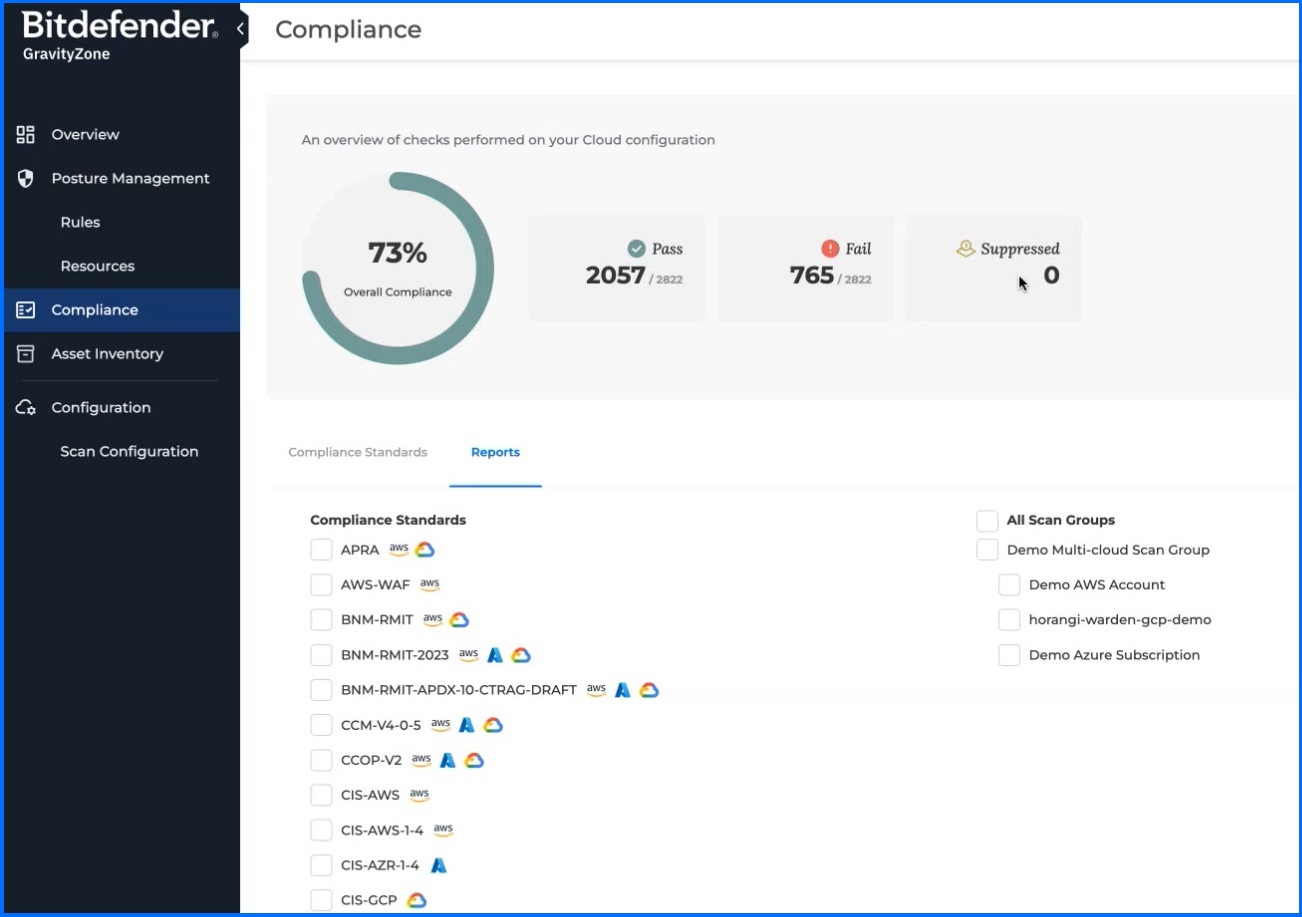Check the CIS-AWS checkbox
Image resolution: width=1302 pixels, height=917 pixels.
[x=321, y=795]
